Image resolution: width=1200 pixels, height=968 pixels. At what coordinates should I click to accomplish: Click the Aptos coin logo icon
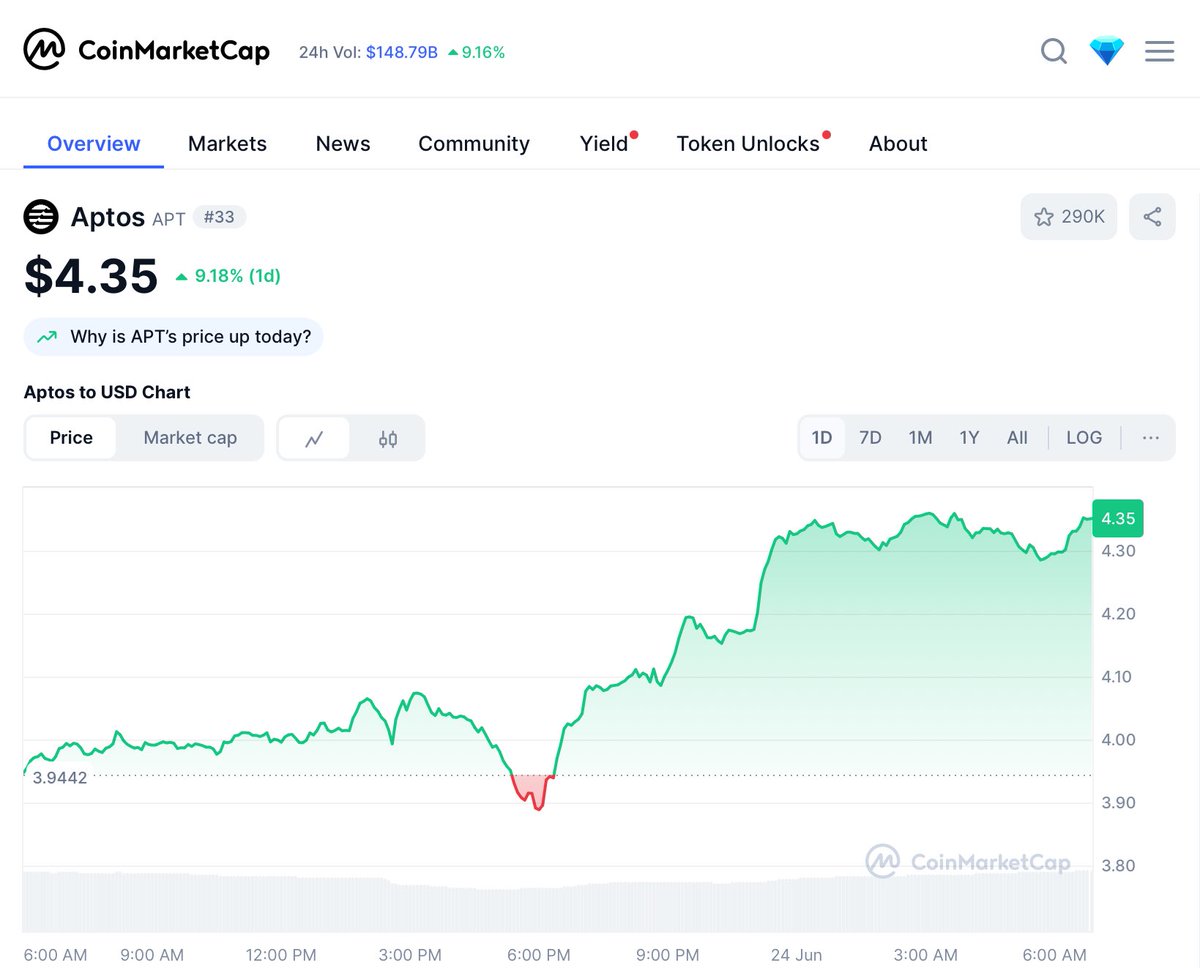[41, 216]
